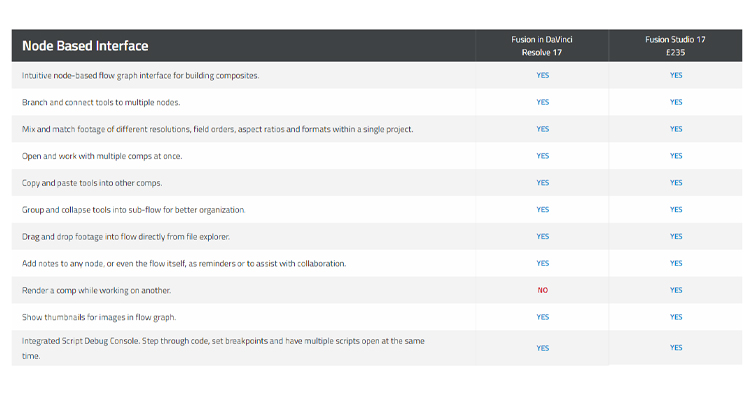
Task: Click DaVinci Resolve YES for Integrated Script Debug row
Action: [x=542, y=348]
